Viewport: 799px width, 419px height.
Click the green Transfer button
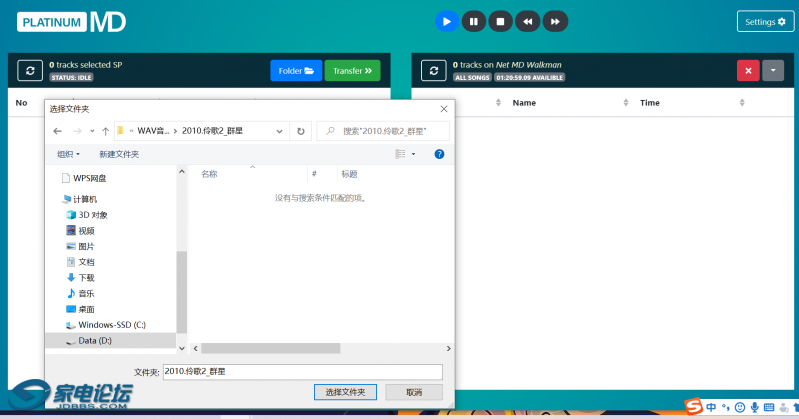click(x=352, y=71)
